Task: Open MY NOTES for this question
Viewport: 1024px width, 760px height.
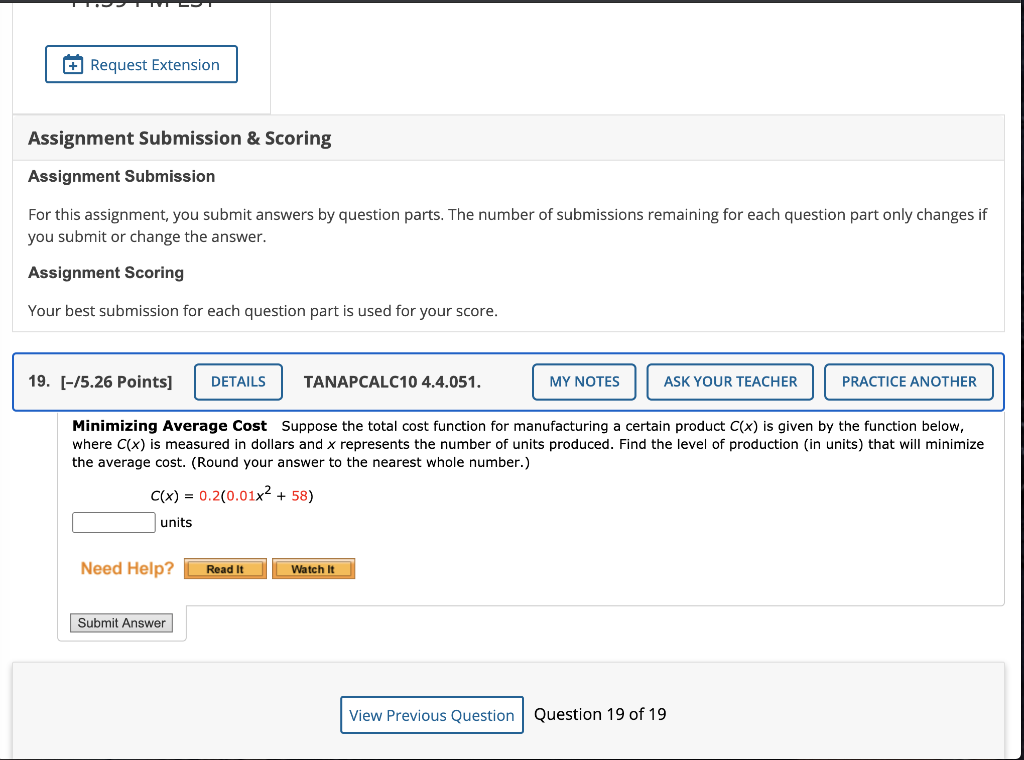Action: 584,381
